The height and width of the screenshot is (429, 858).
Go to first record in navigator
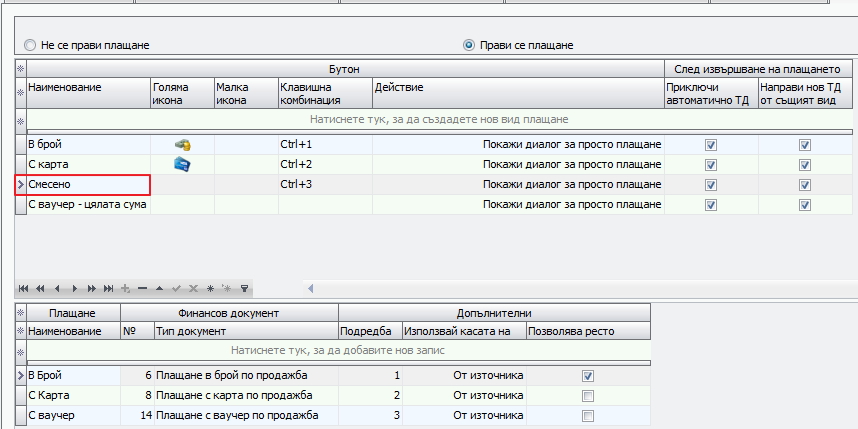(x=23, y=288)
